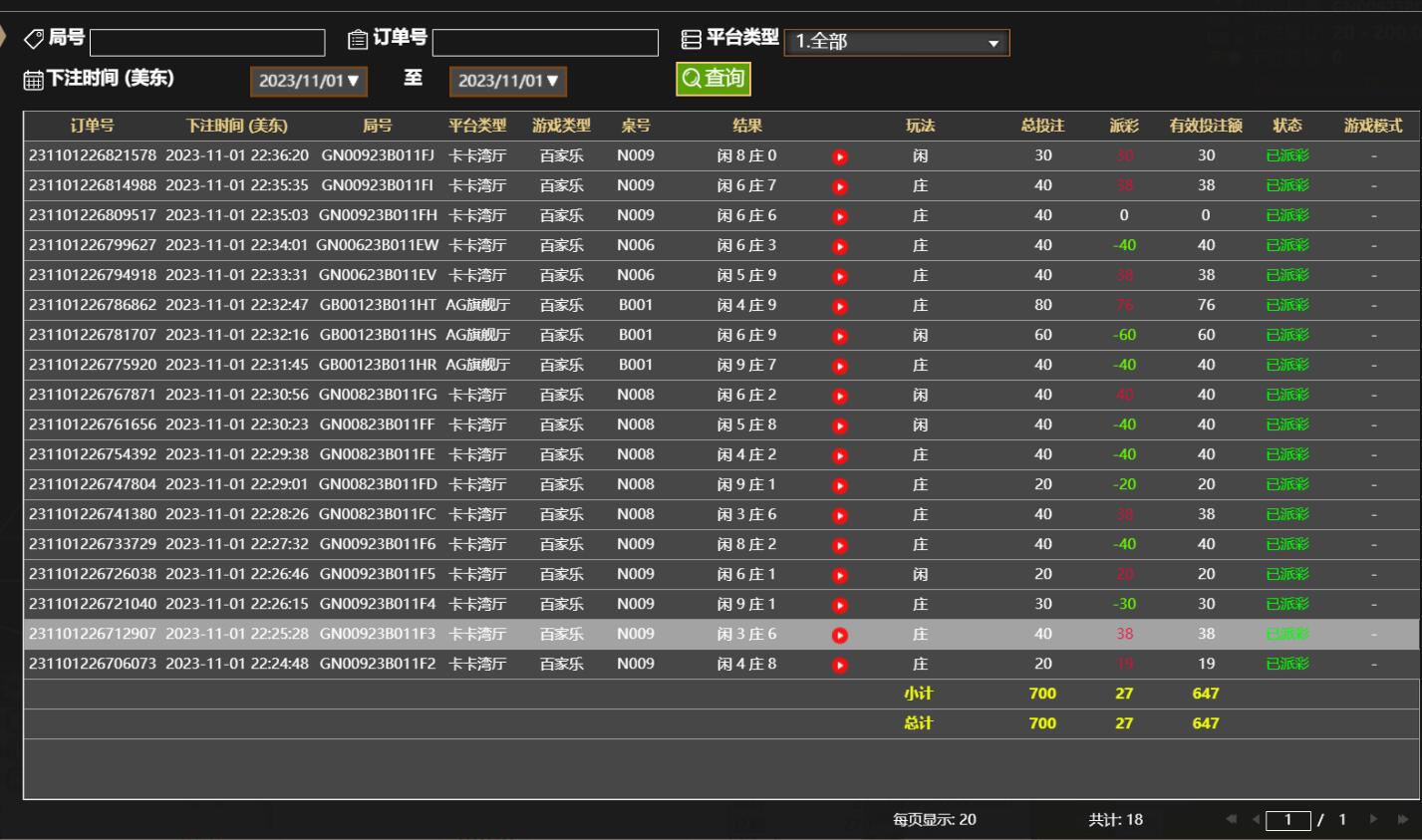Click the 下注时间 (美东) column header
This screenshot has width=1422, height=840.
click(236, 126)
